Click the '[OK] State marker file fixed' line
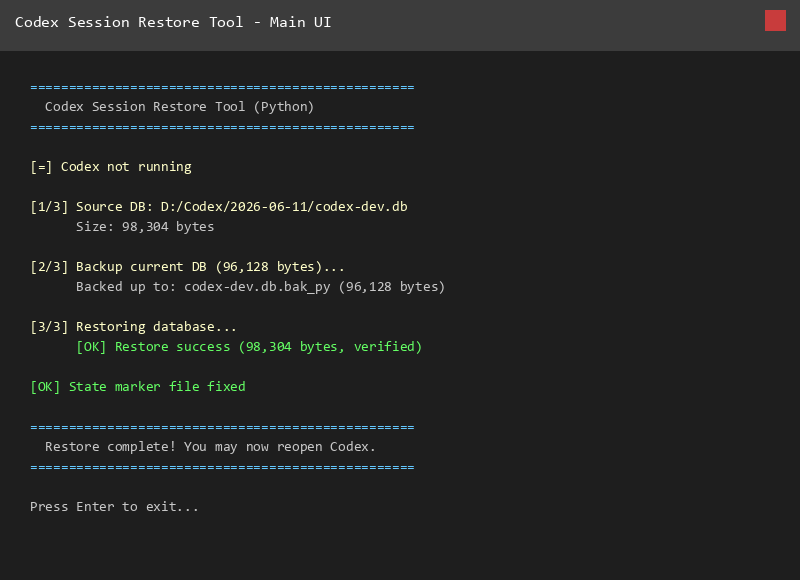Image resolution: width=800 pixels, height=580 pixels. click(x=138, y=387)
